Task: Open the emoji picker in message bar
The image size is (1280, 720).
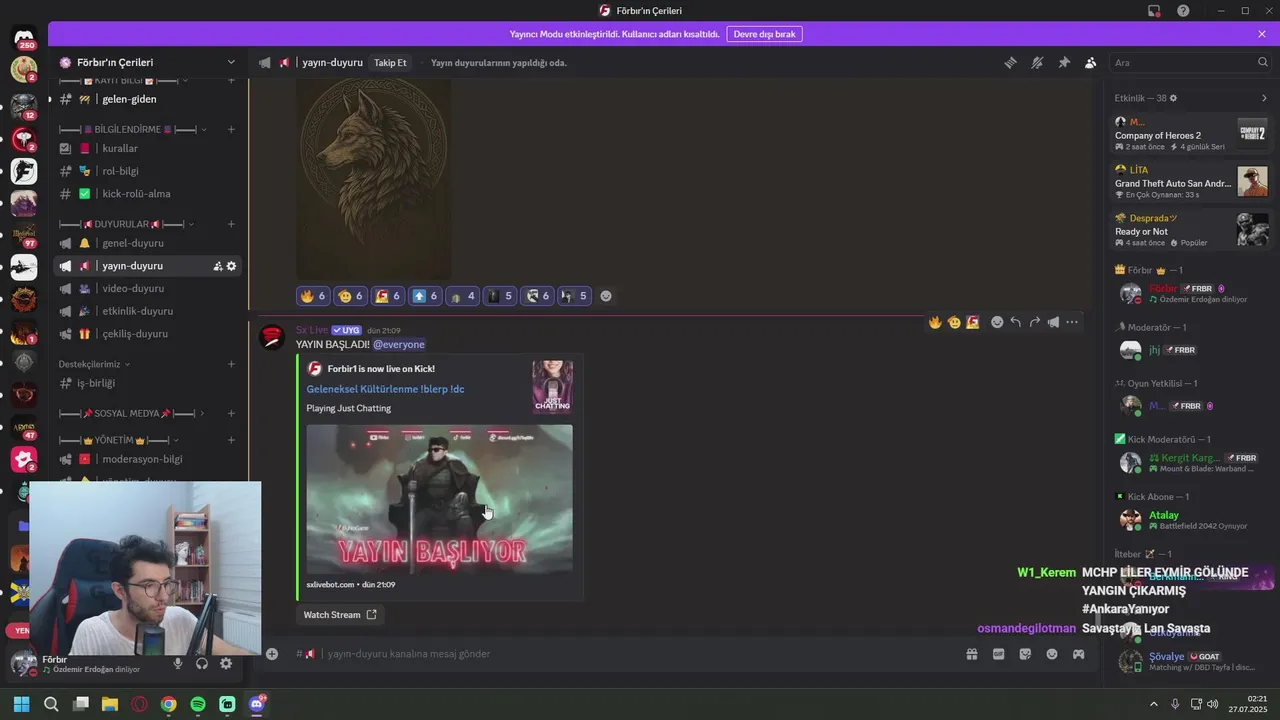Action: tap(1052, 654)
